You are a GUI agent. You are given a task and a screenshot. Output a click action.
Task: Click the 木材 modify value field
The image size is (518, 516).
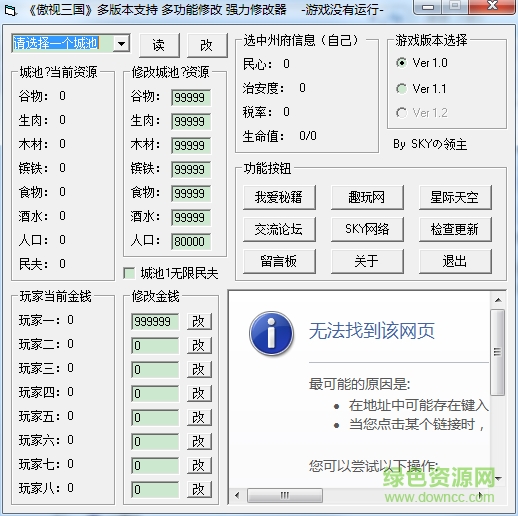(x=191, y=145)
